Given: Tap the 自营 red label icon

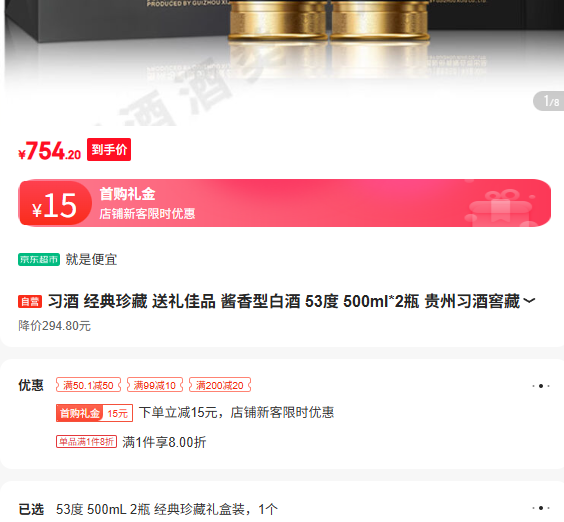Looking at the screenshot, I should click(30, 301).
